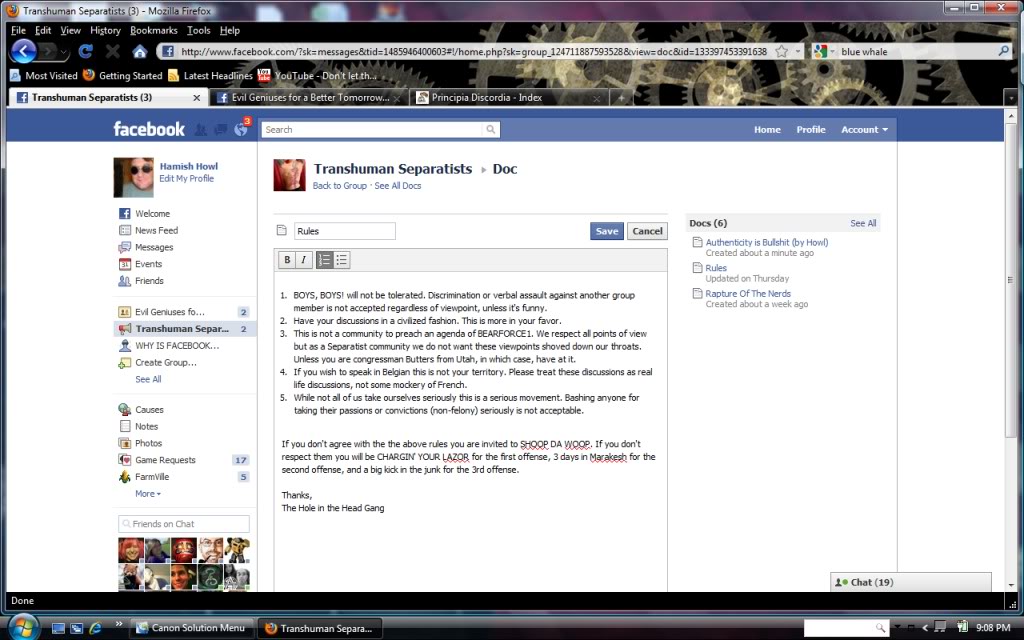Toggle numbered list in doc editor
The height and width of the screenshot is (640, 1024).
pos(324,260)
